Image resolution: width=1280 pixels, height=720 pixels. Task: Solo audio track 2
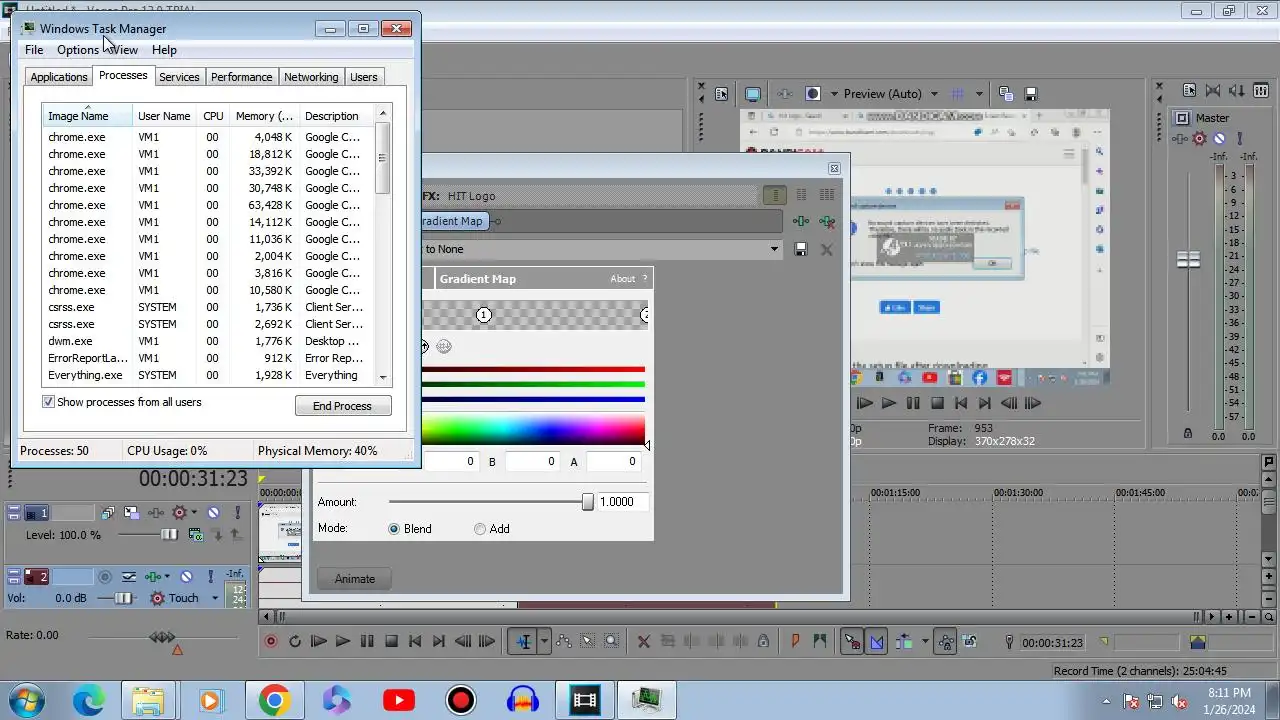(211, 577)
